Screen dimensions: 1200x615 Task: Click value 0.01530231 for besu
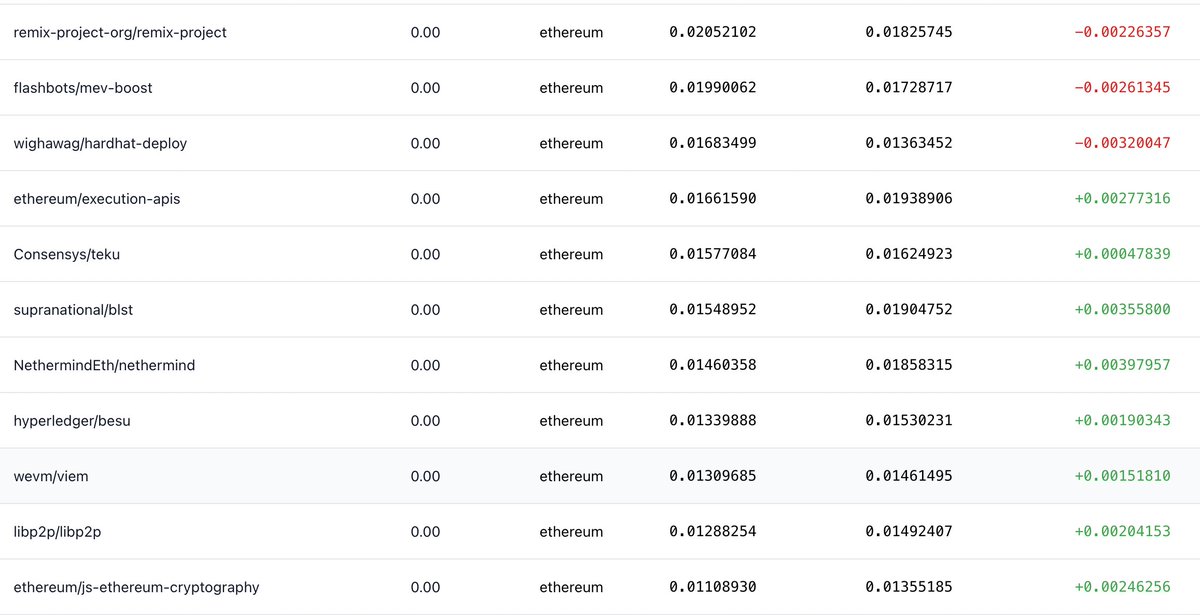pos(909,421)
